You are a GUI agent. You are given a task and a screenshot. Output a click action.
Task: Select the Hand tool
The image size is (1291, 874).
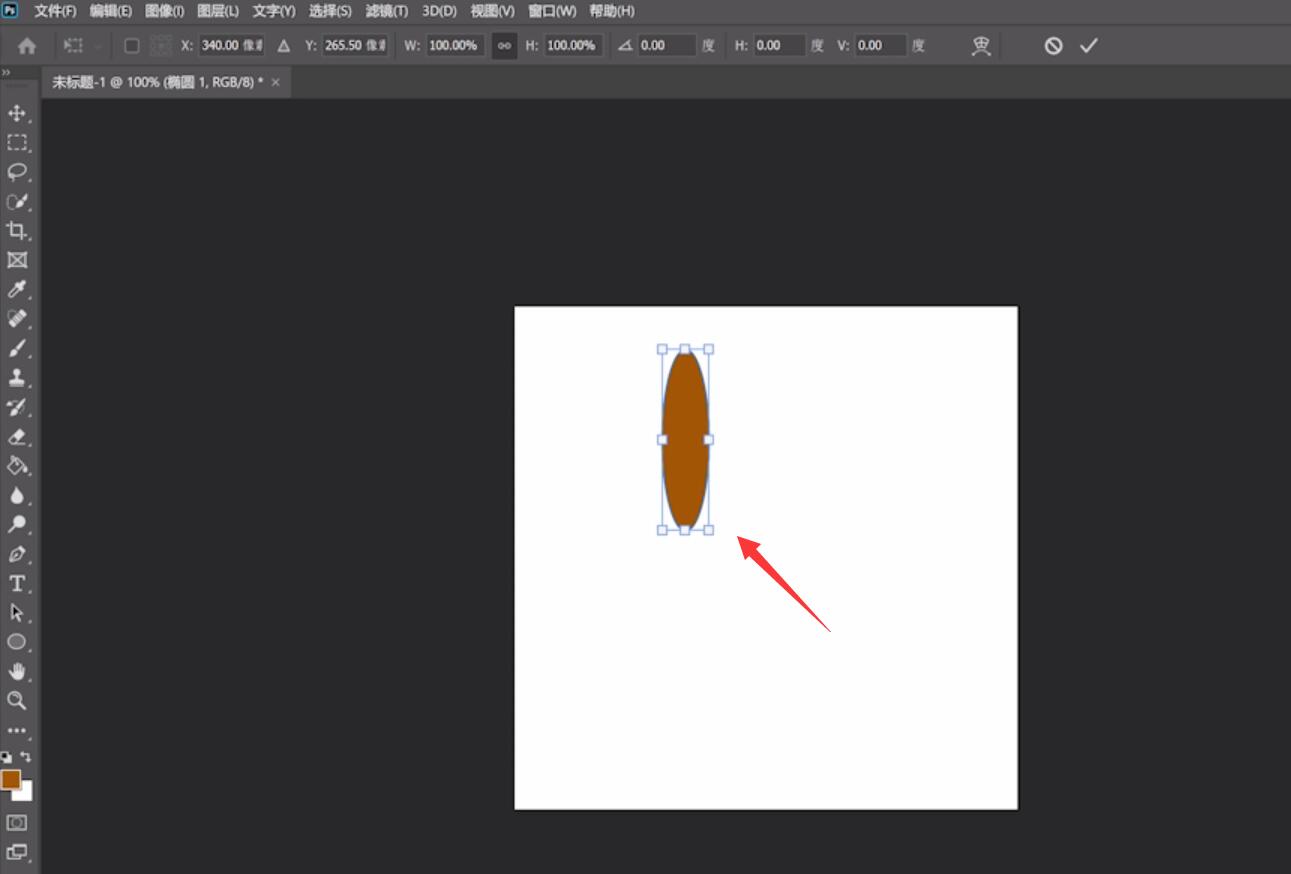tap(17, 671)
